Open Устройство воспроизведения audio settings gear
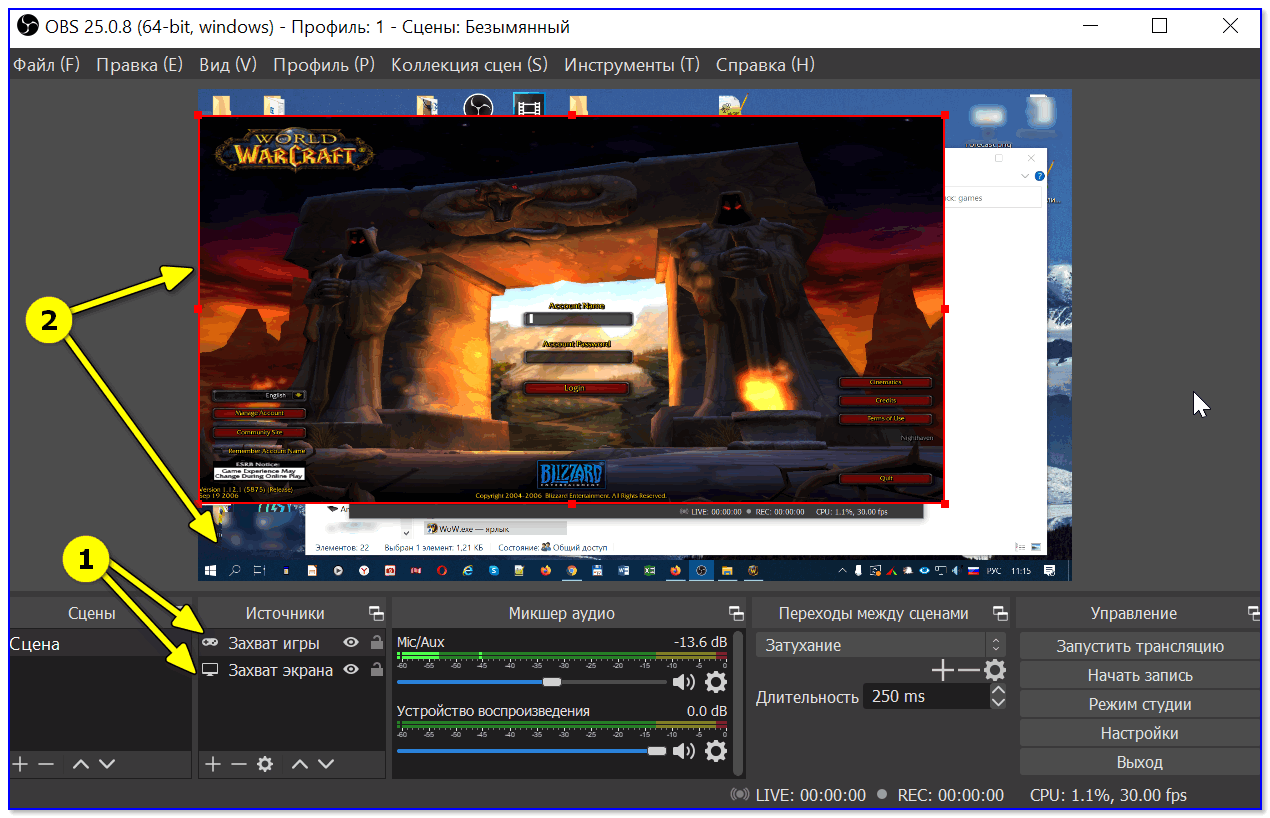The height and width of the screenshot is (818, 1270). (716, 751)
